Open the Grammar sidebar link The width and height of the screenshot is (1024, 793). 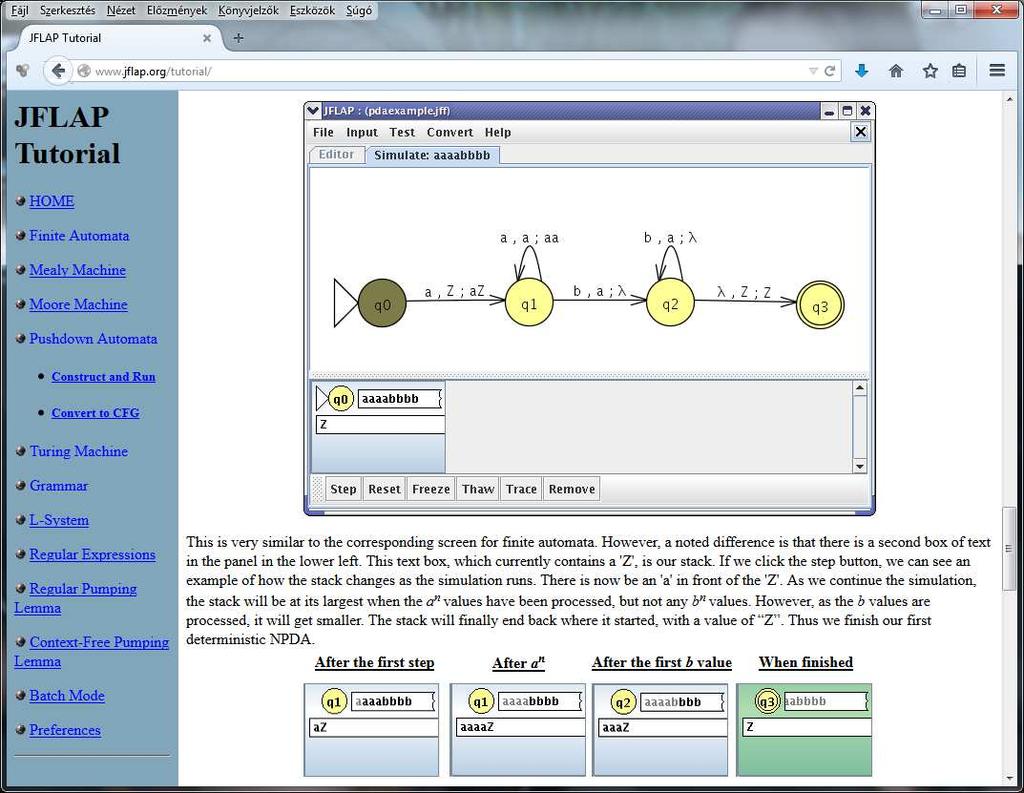[59, 486]
